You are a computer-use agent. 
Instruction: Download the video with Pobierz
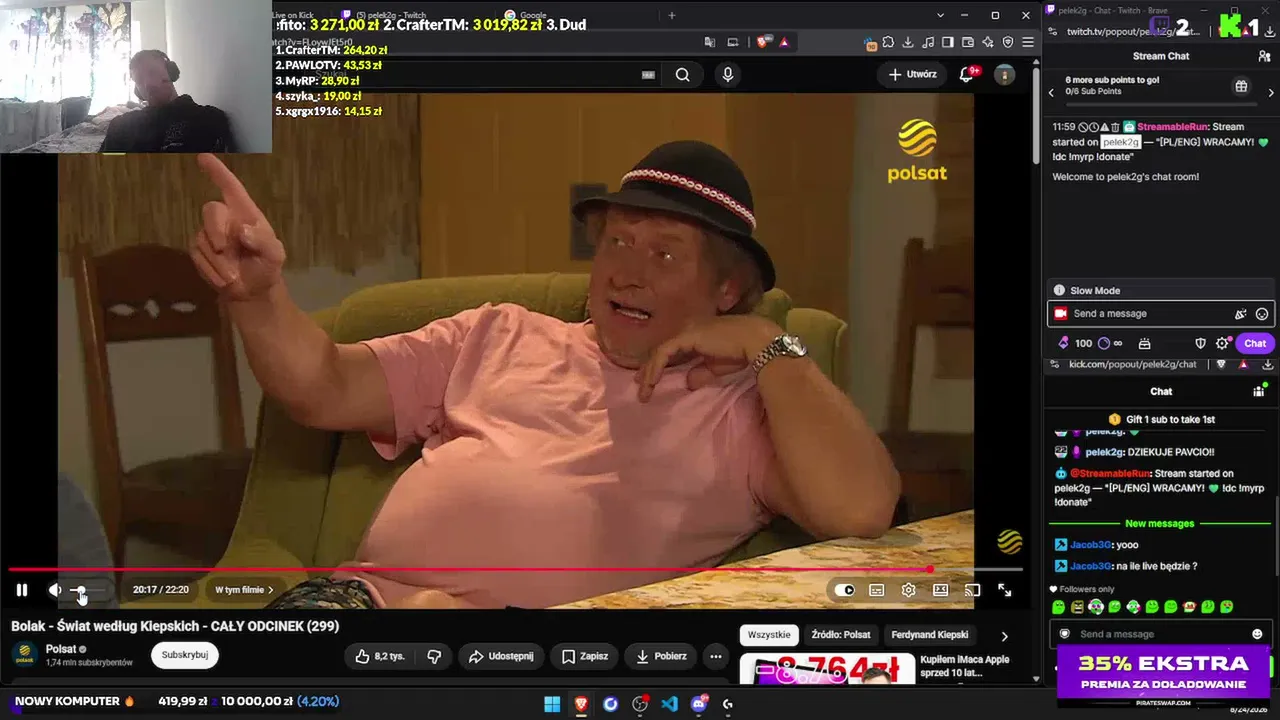[x=662, y=656]
